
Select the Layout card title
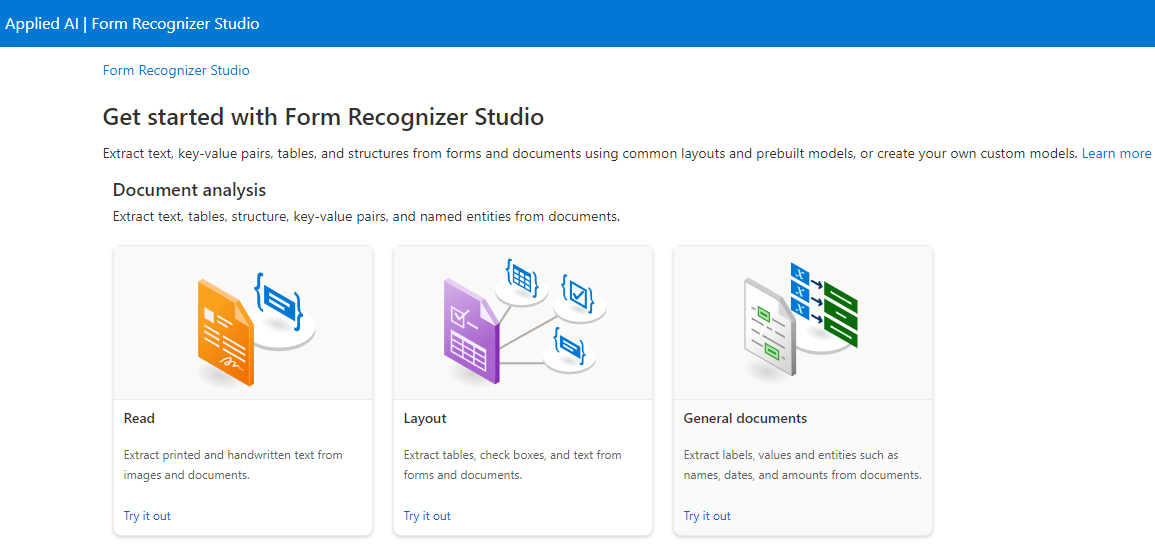click(425, 419)
